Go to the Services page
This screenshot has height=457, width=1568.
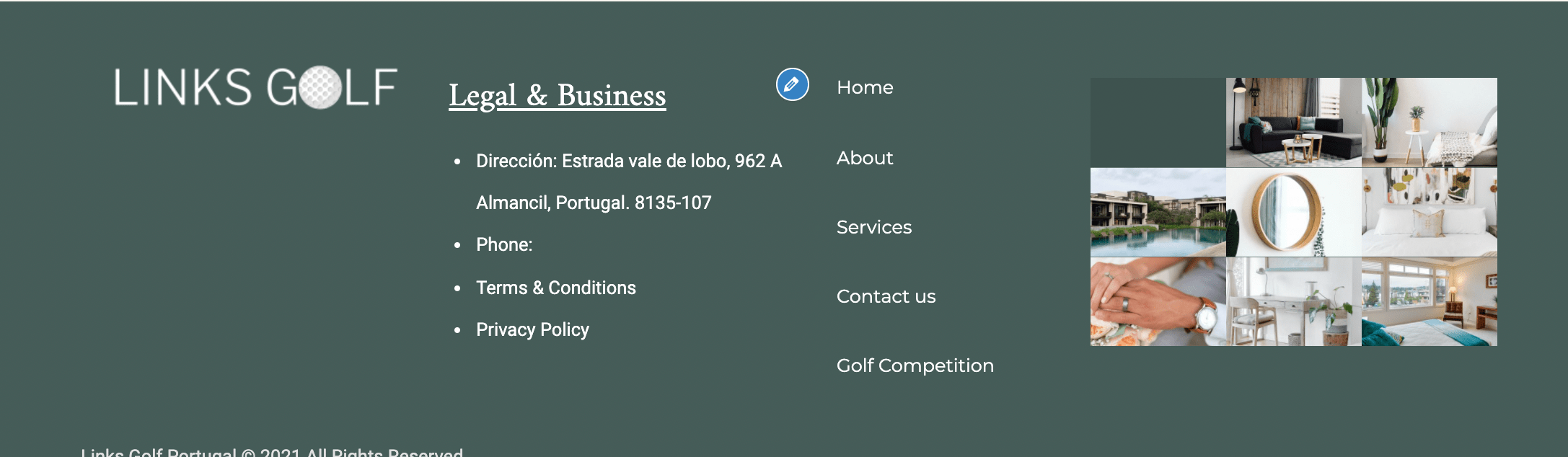click(x=874, y=227)
